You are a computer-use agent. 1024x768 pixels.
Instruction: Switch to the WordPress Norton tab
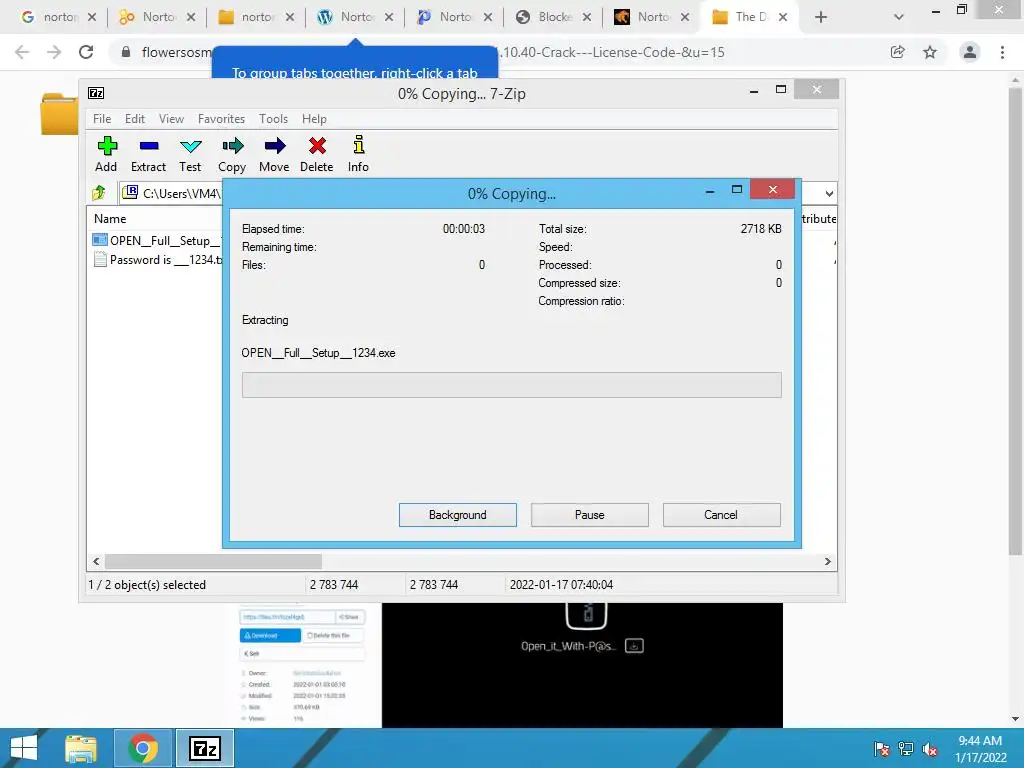coord(355,17)
